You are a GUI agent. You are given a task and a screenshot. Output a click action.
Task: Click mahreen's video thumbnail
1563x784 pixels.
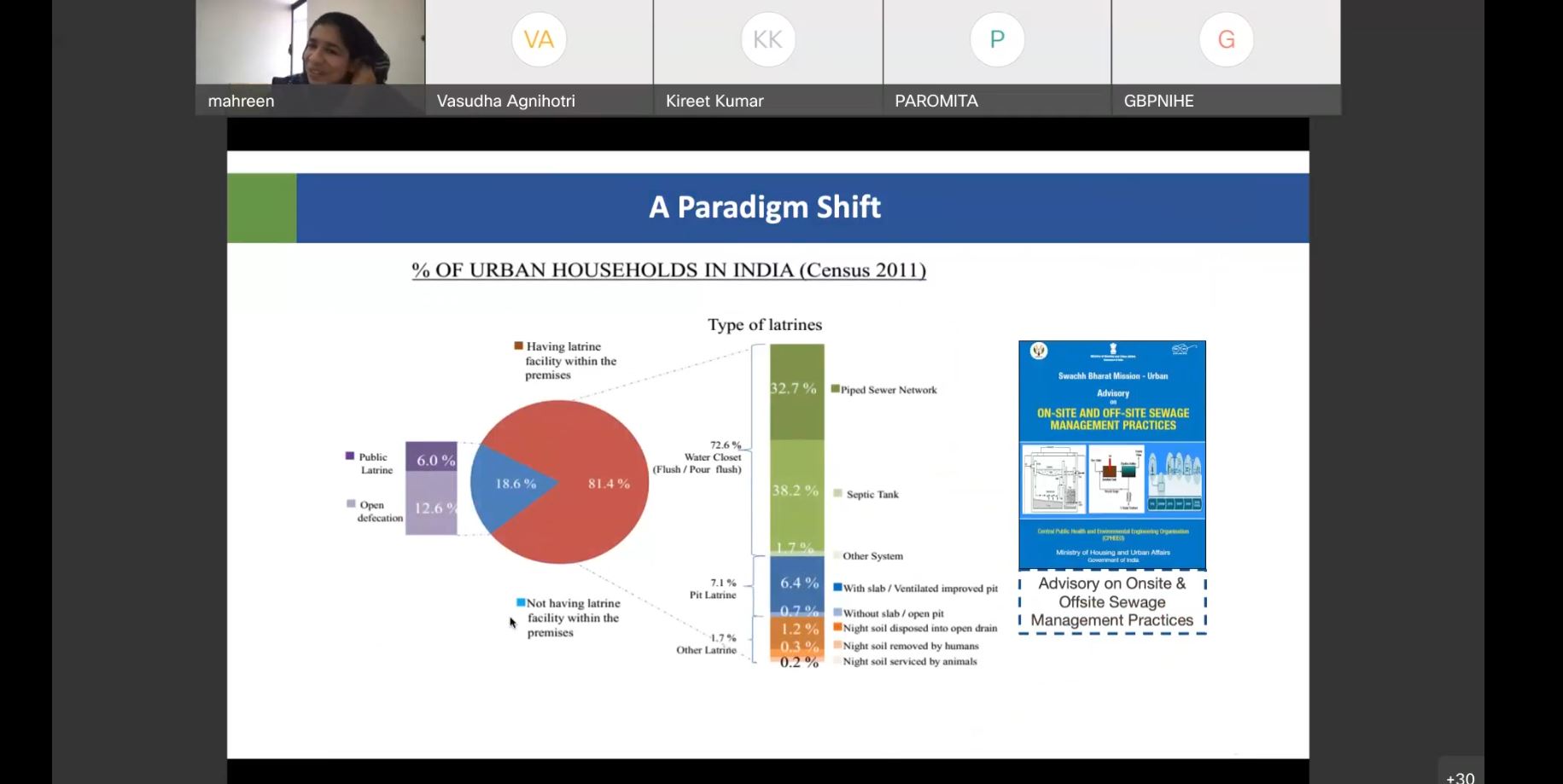310,47
